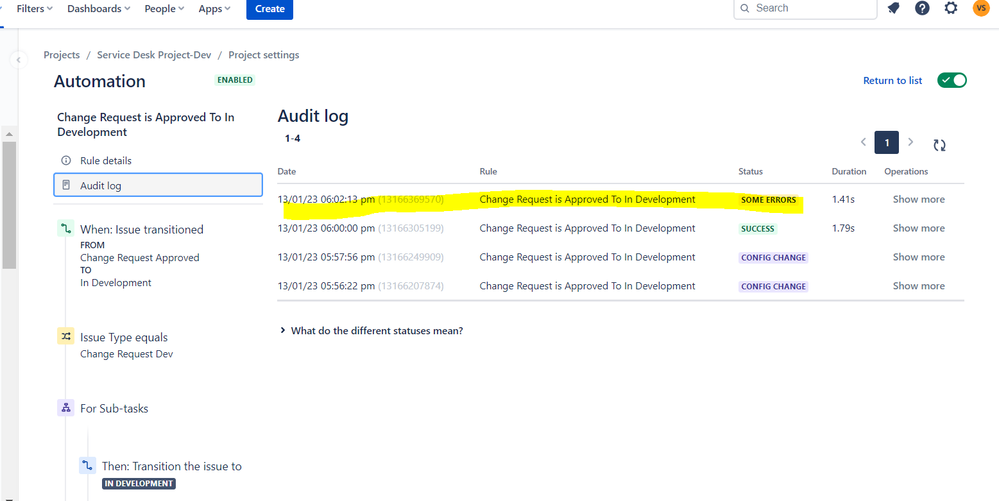The image size is (999, 501).
Task: Click the 1.79s duration value
Action: click(843, 228)
